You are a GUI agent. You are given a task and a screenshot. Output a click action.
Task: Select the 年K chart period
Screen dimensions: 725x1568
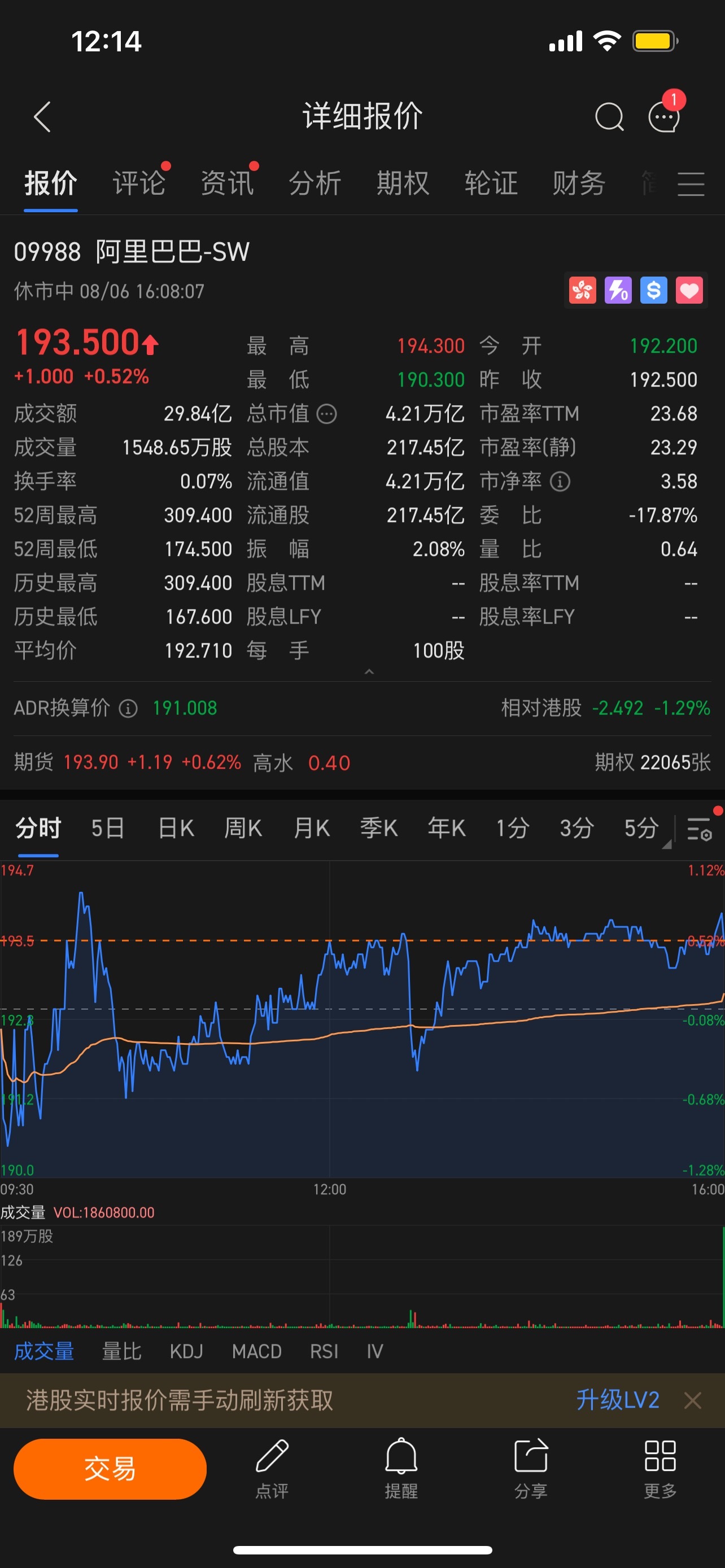click(x=446, y=829)
